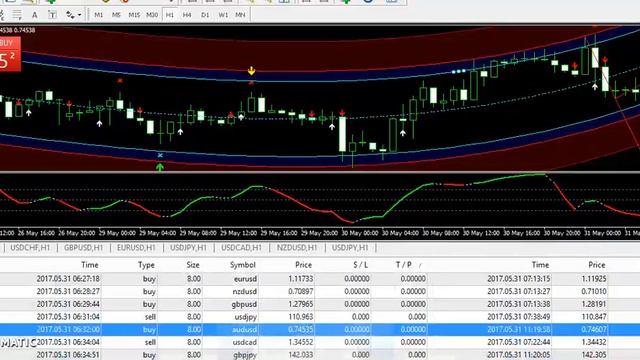This screenshot has width=640, height=360.
Task: Open the GBPUSD,H1 chart tab
Action: pyautogui.click(x=84, y=248)
